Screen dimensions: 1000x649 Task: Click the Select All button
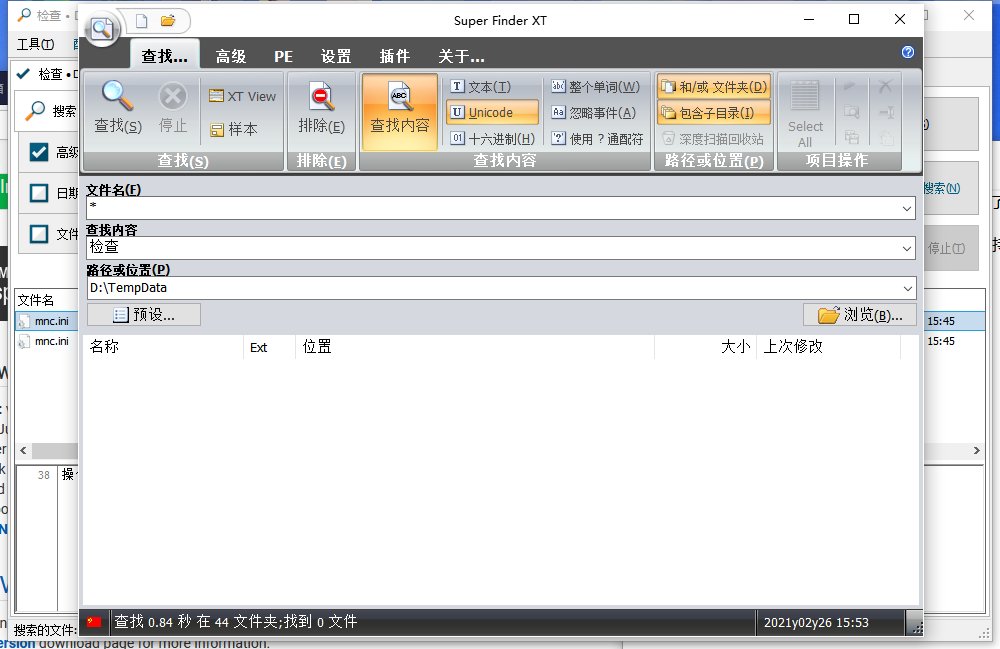[805, 113]
